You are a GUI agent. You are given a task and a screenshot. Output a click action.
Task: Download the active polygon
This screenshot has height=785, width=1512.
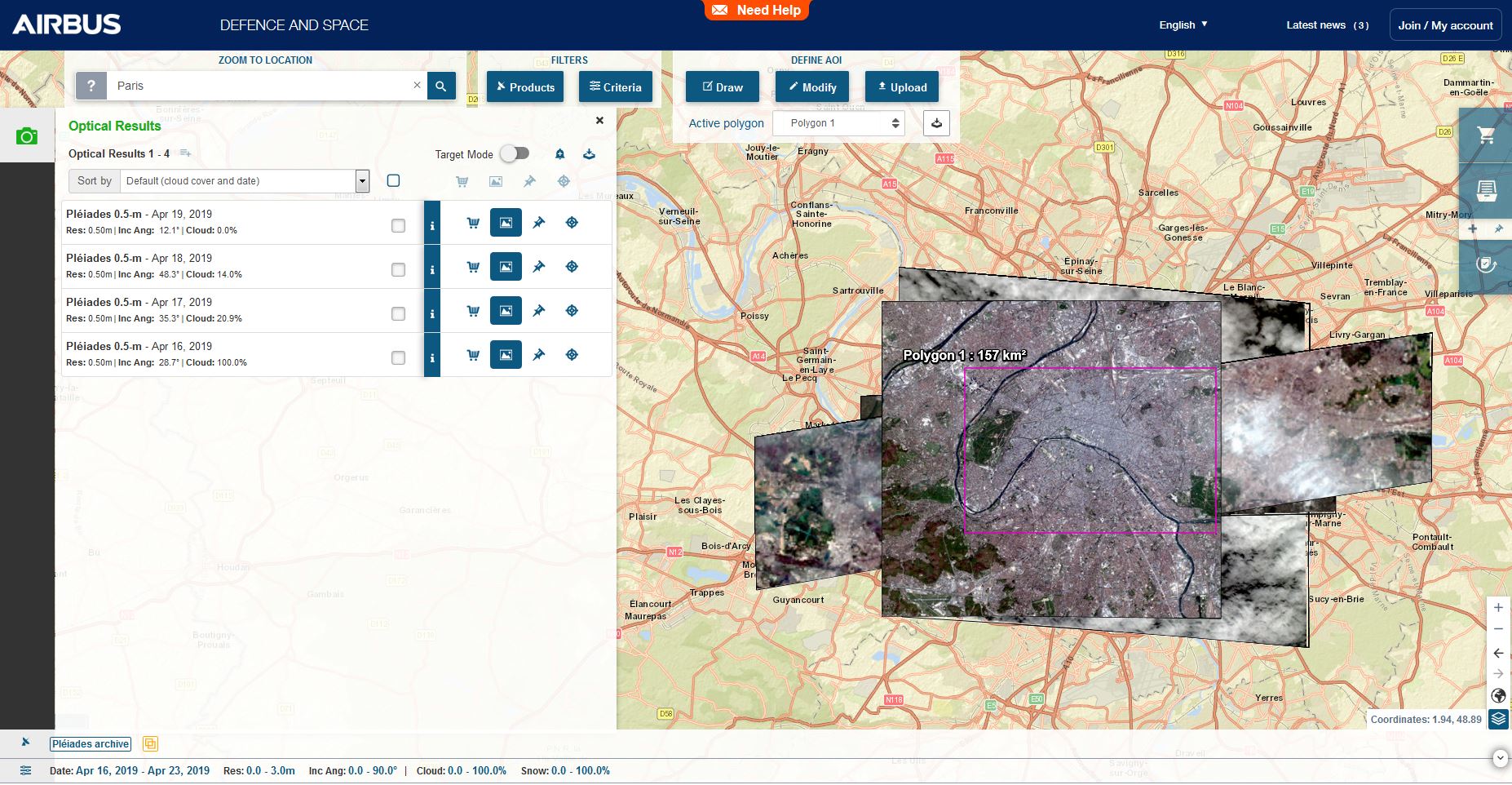coord(936,123)
